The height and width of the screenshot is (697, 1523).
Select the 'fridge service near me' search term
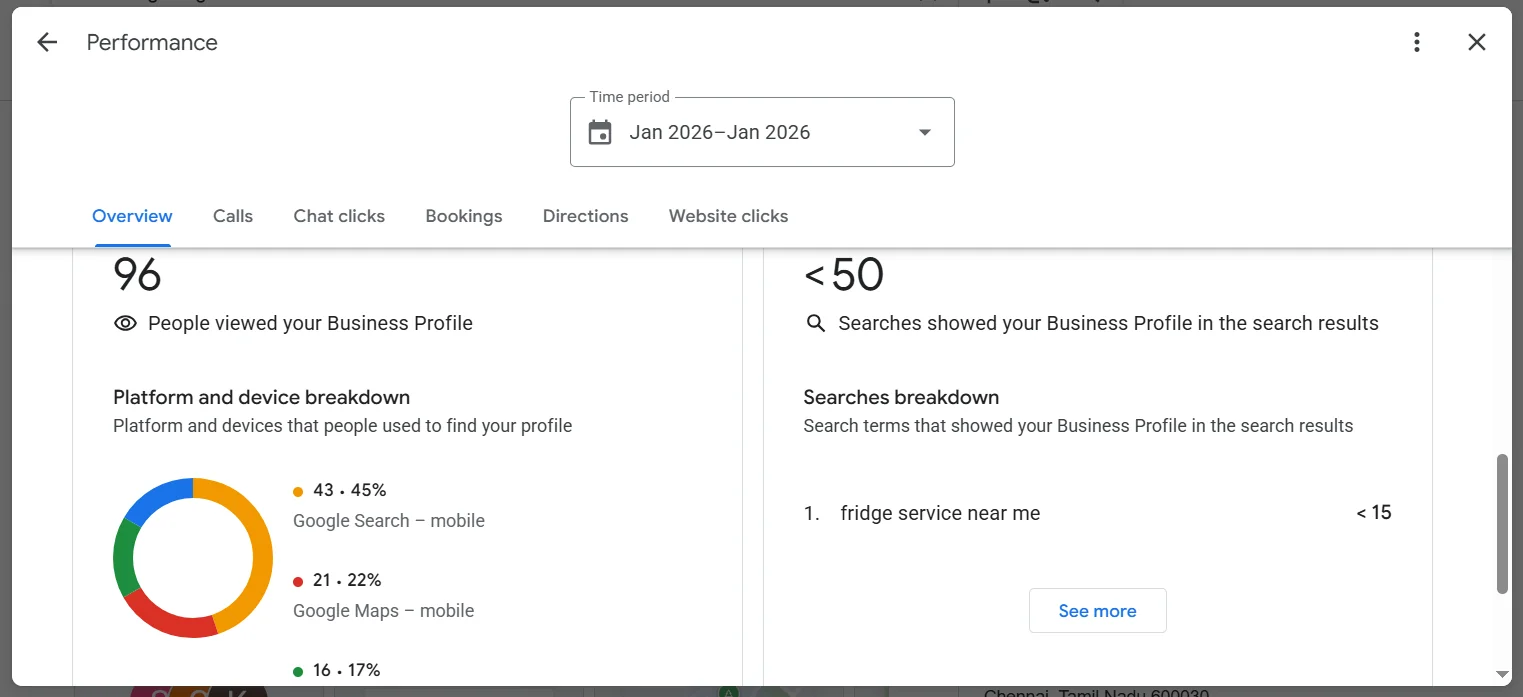click(940, 513)
